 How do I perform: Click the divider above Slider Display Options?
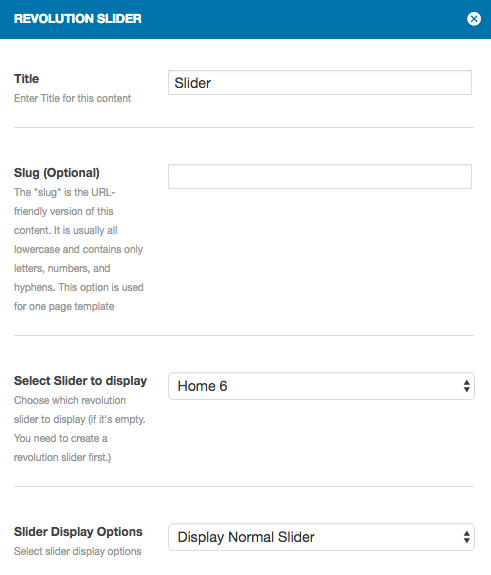[x=244, y=487]
